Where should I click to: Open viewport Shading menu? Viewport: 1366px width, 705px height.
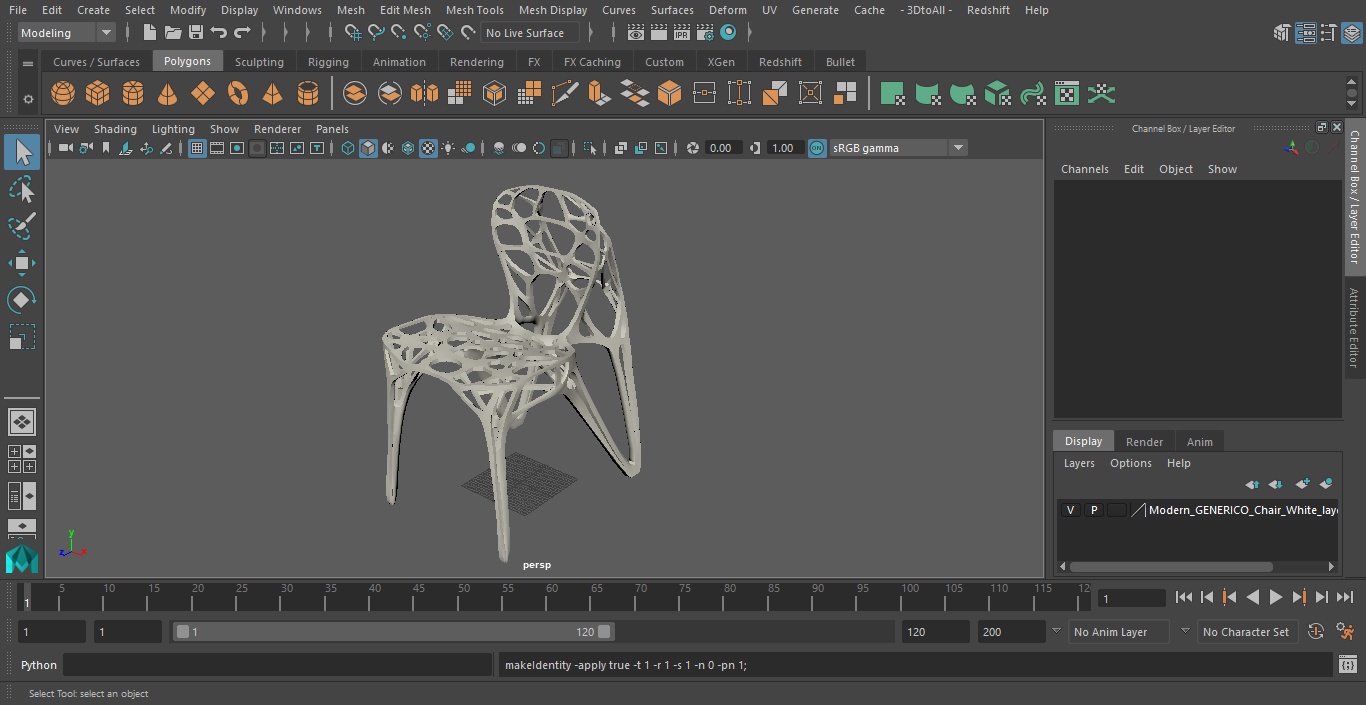tap(115, 129)
